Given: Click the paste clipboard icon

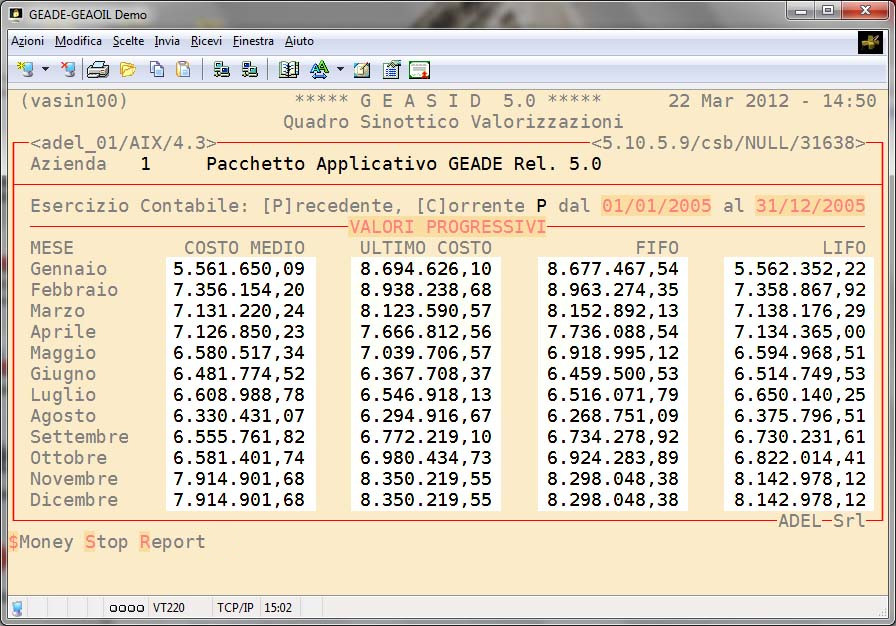Looking at the screenshot, I should [183, 69].
